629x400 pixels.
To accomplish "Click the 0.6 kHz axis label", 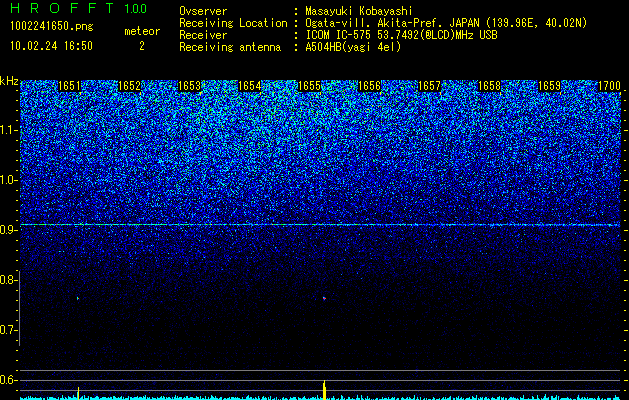I will coord(7,380).
